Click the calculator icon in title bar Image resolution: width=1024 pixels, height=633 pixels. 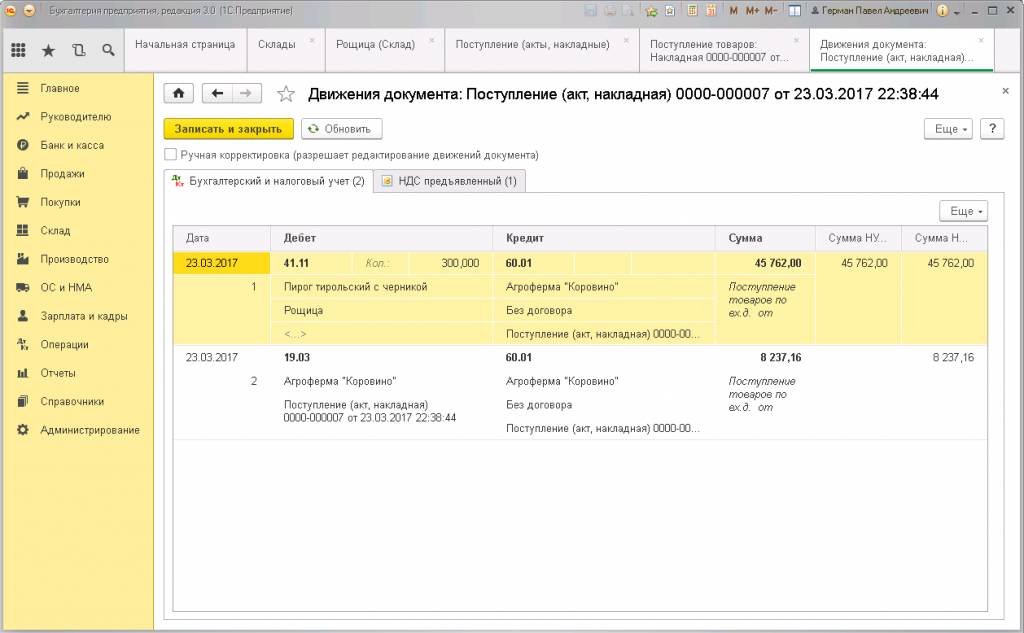point(692,10)
